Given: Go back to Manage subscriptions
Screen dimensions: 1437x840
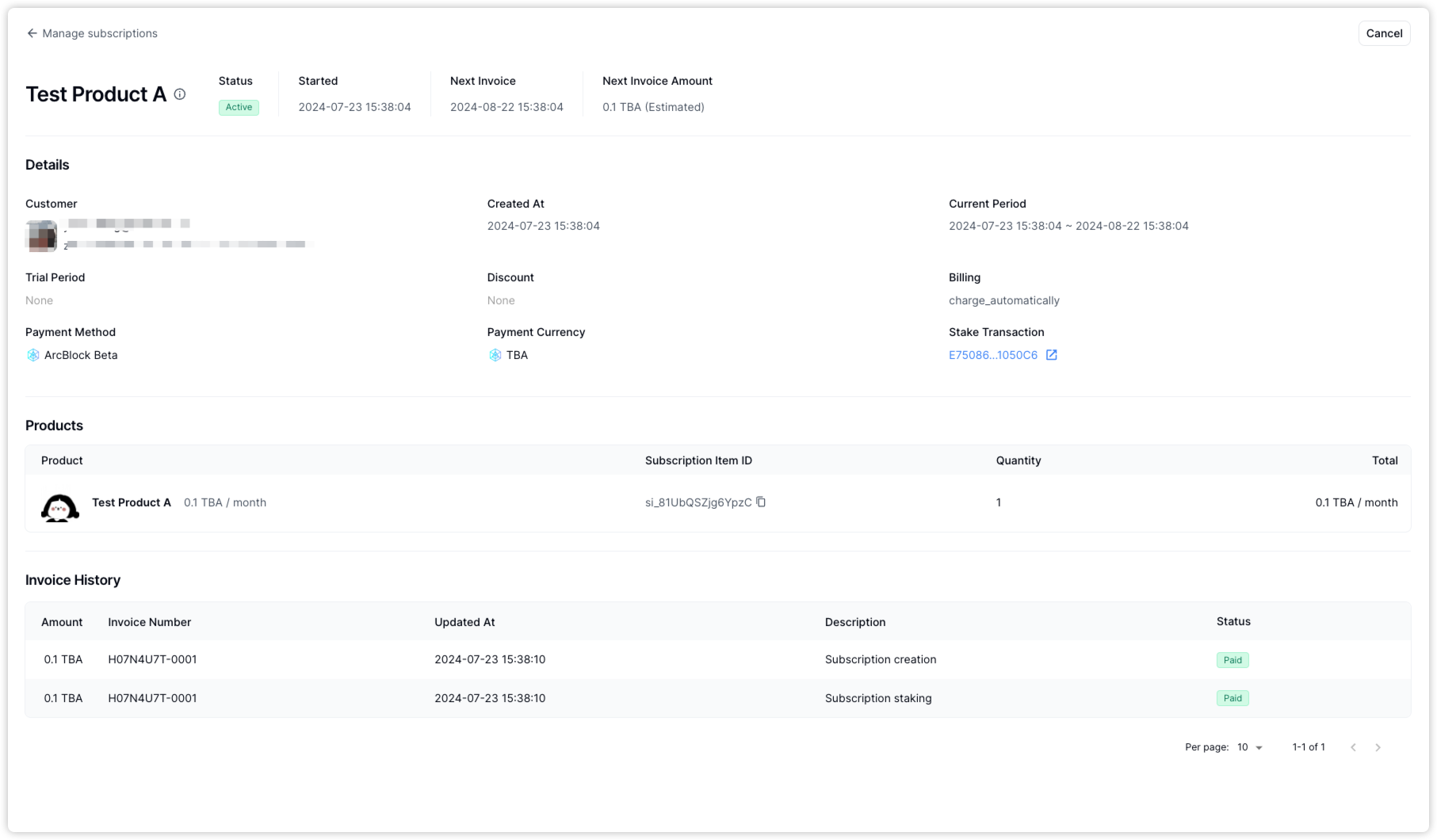Looking at the screenshot, I should (x=100, y=33).
